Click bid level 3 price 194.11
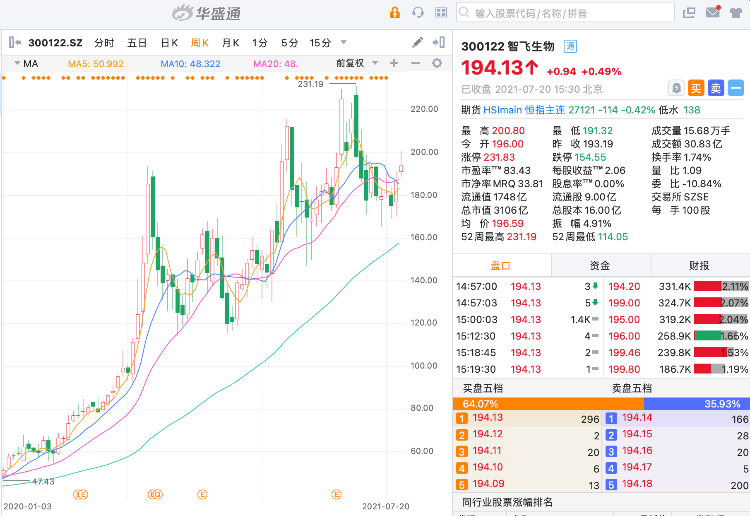The image size is (750, 516). (487, 451)
